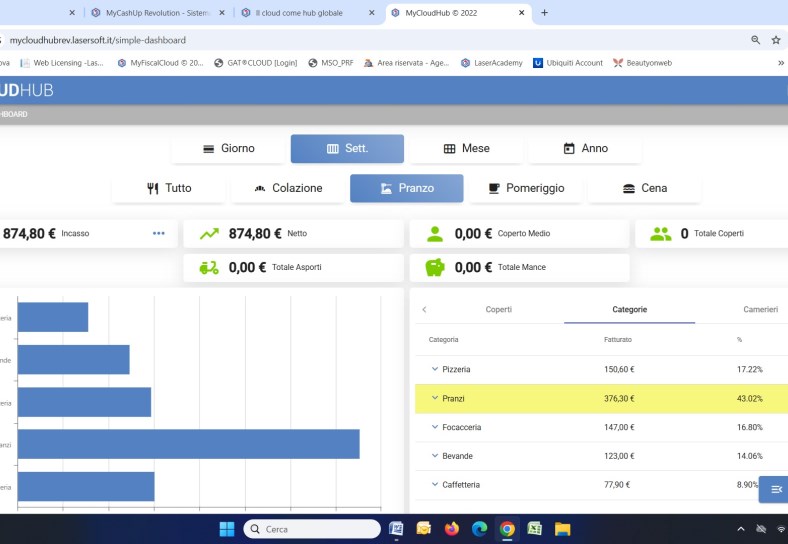Expand the Pizzeria category row
The image size is (788, 544).
click(435, 370)
